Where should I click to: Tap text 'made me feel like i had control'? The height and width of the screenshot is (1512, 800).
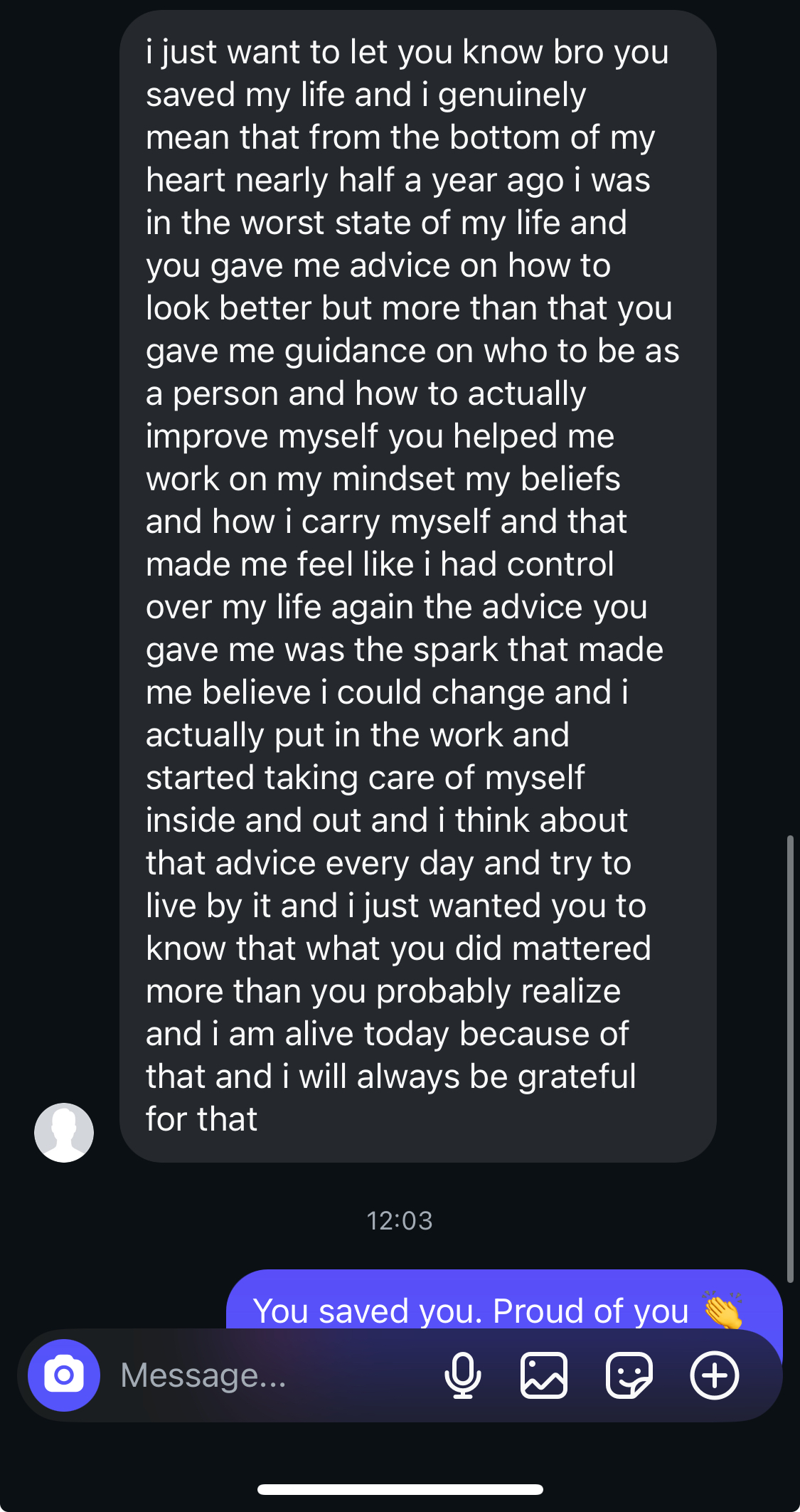380,564
